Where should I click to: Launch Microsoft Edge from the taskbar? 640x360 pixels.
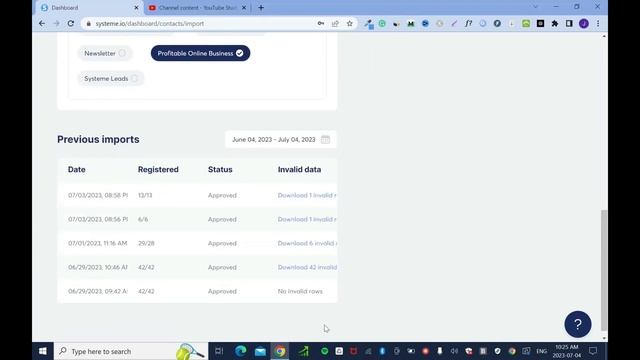point(240,351)
